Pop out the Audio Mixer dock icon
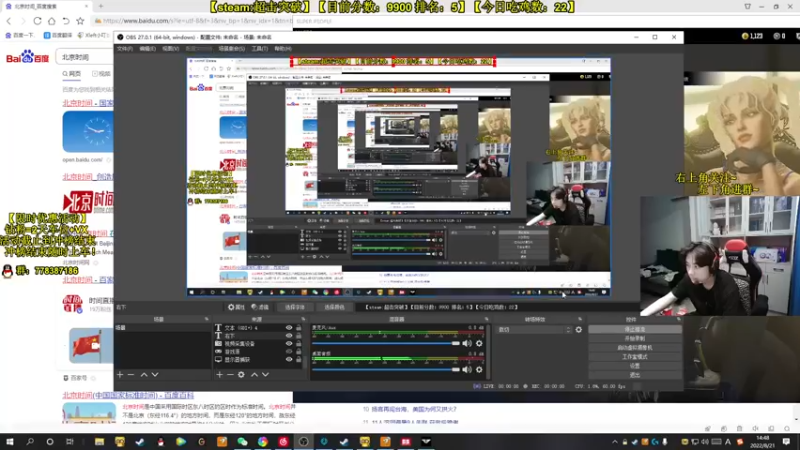Screen dimensions: 800x450 486,319
